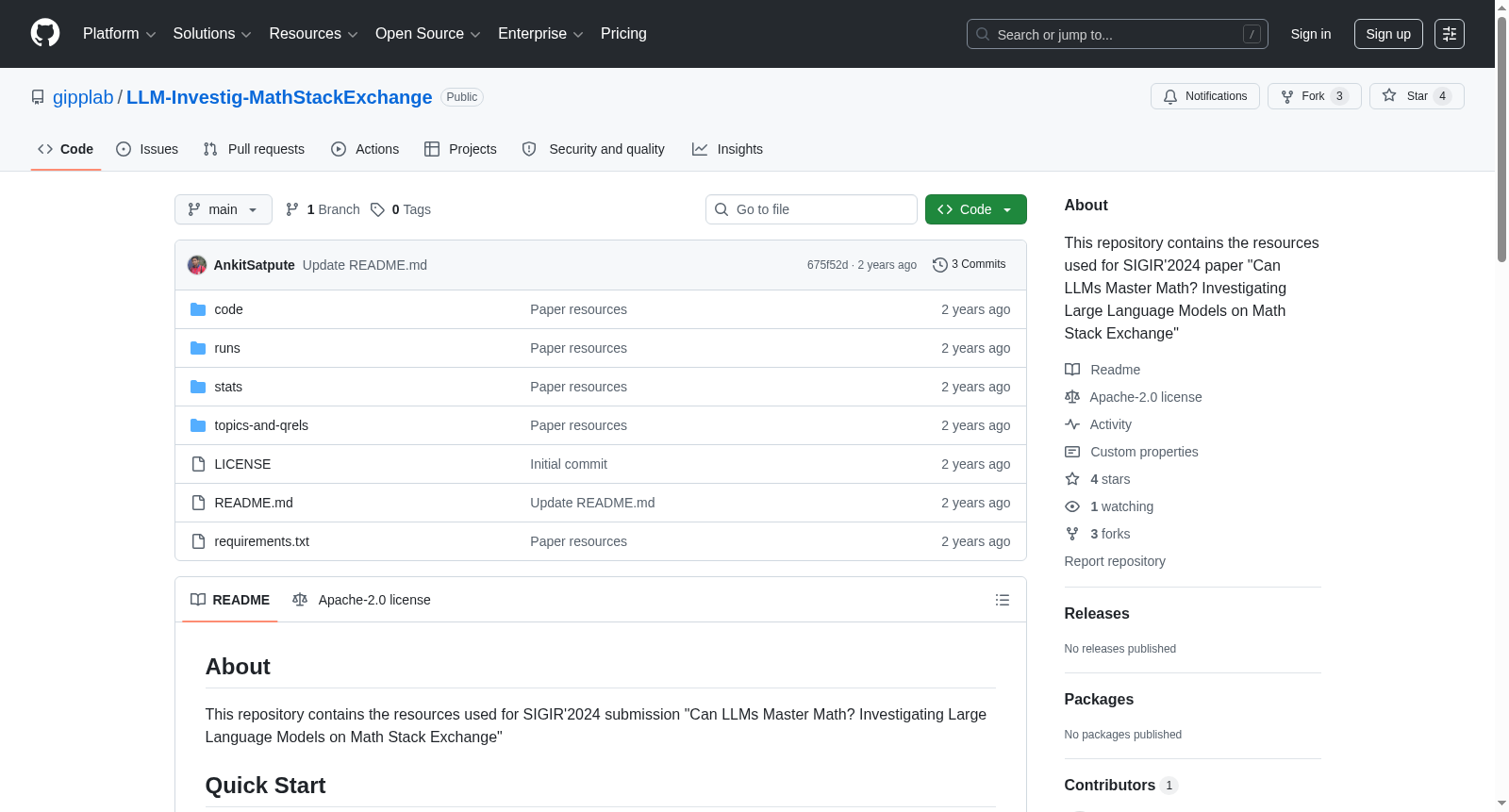Open the README.md file
1509x812 pixels.
pyautogui.click(x=254, y=503)
